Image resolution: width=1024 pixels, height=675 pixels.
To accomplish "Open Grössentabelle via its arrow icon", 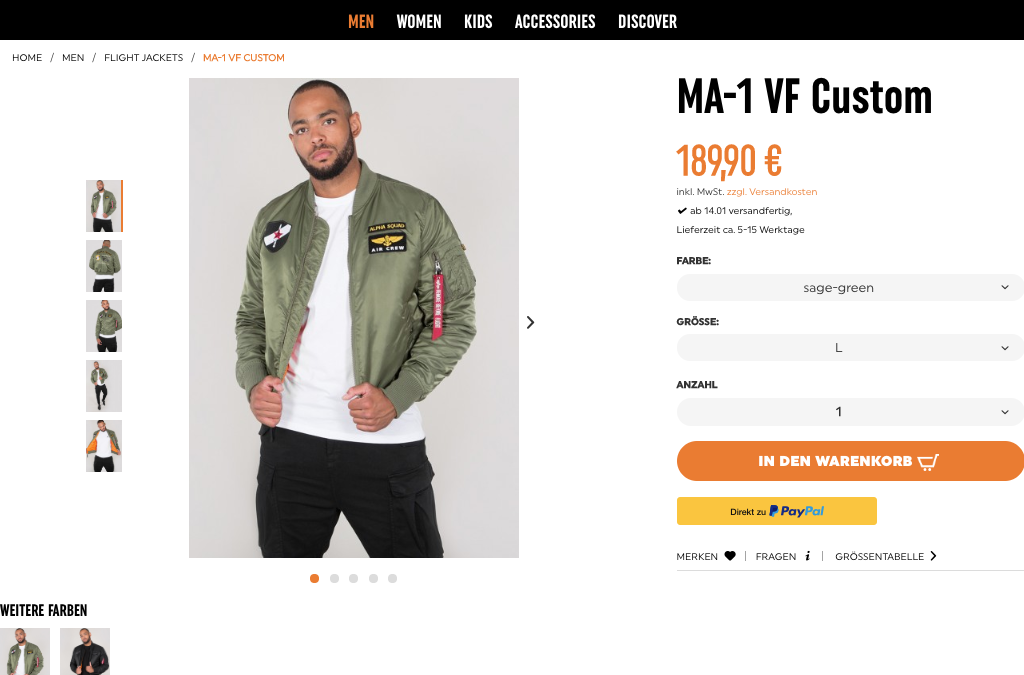I will 933,556.
